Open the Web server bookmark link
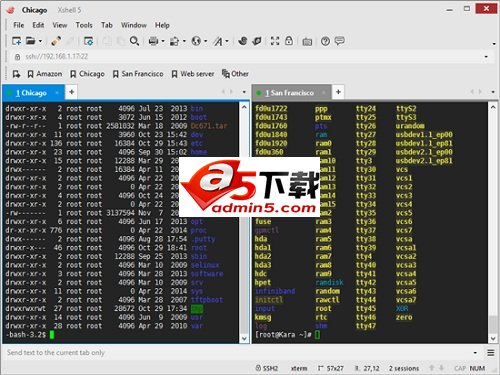 193,74
